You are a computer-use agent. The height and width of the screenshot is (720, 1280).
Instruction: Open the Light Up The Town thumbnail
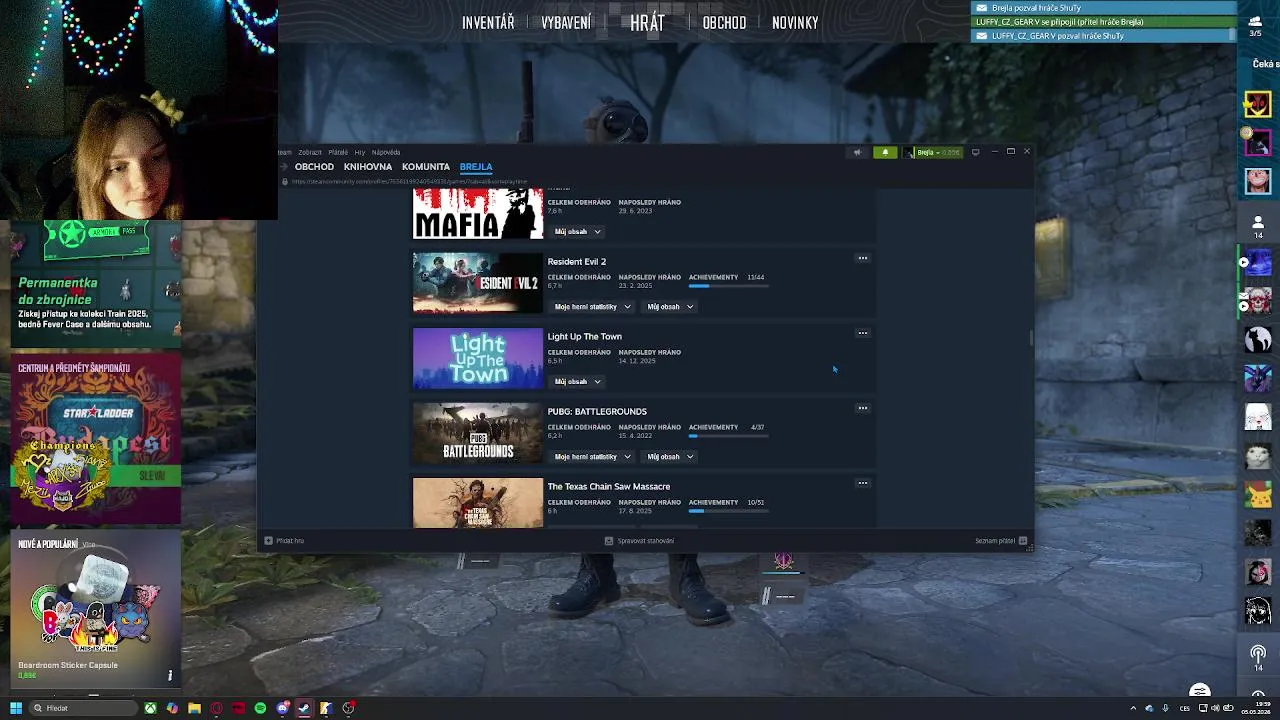pyautogui.click(x=478, y=358)
